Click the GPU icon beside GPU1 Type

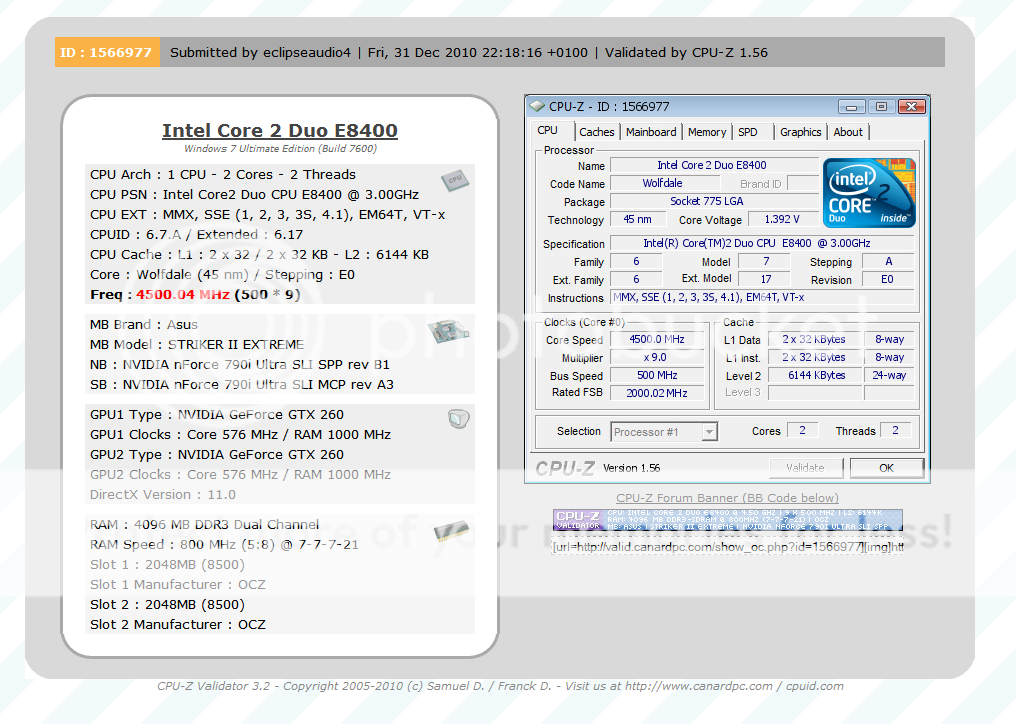point(458,419)
